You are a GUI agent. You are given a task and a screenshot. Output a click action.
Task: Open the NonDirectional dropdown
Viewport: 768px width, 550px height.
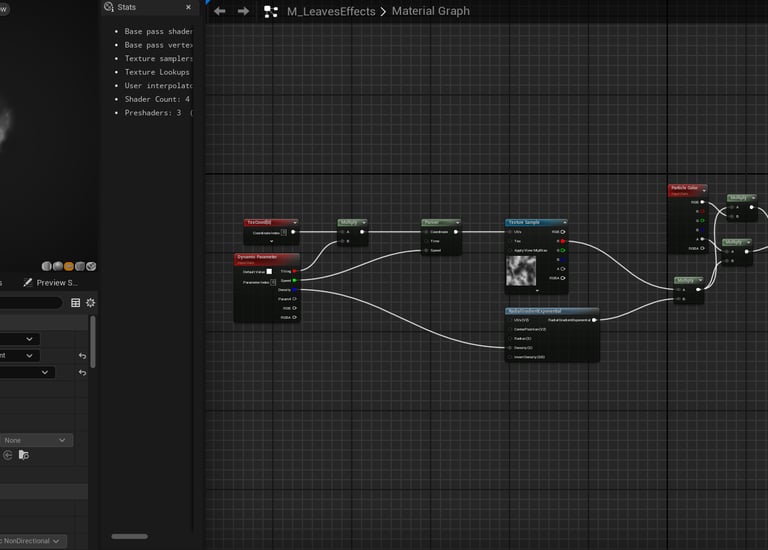pyautogui.click(x=32, y=541)
